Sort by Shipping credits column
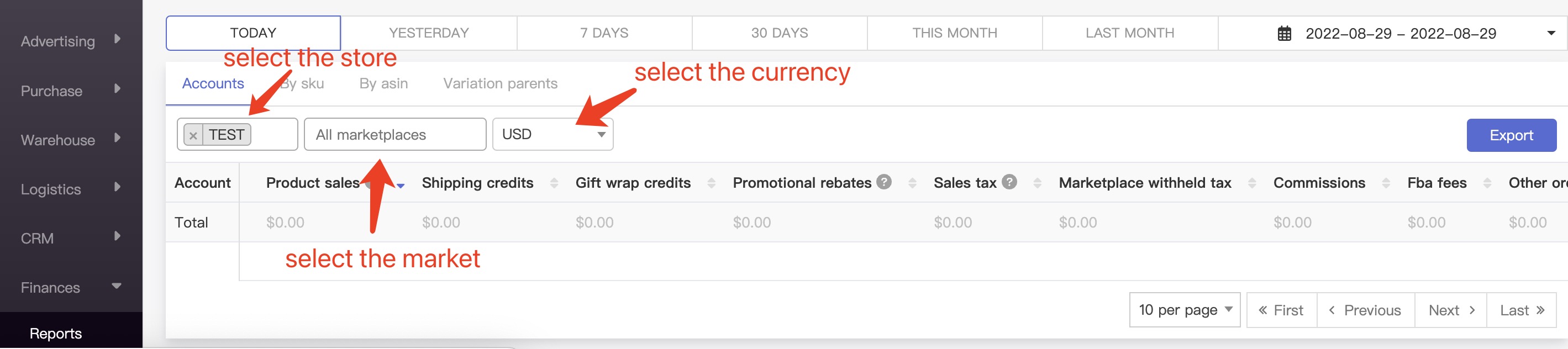The height and width of the screenshot is (349, 1568). [554, 183]
